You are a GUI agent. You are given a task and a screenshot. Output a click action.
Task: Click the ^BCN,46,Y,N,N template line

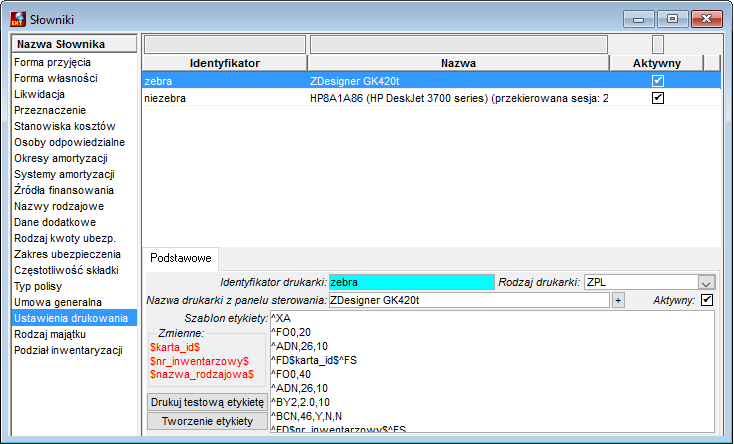pyautogui.click(x=307, y=416)
